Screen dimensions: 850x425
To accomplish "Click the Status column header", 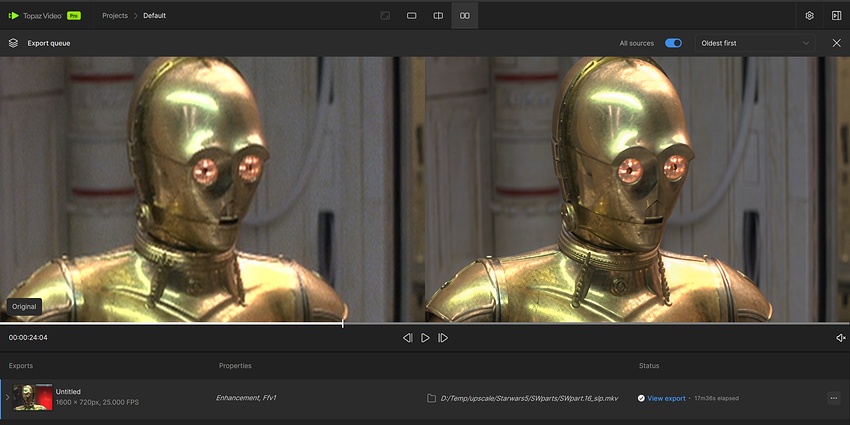I will [x=649, y=366].
